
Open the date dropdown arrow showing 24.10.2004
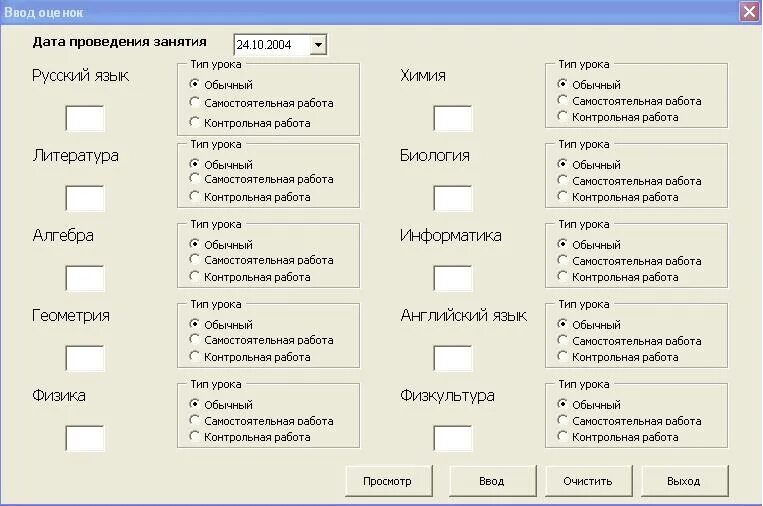pos(318,45)
